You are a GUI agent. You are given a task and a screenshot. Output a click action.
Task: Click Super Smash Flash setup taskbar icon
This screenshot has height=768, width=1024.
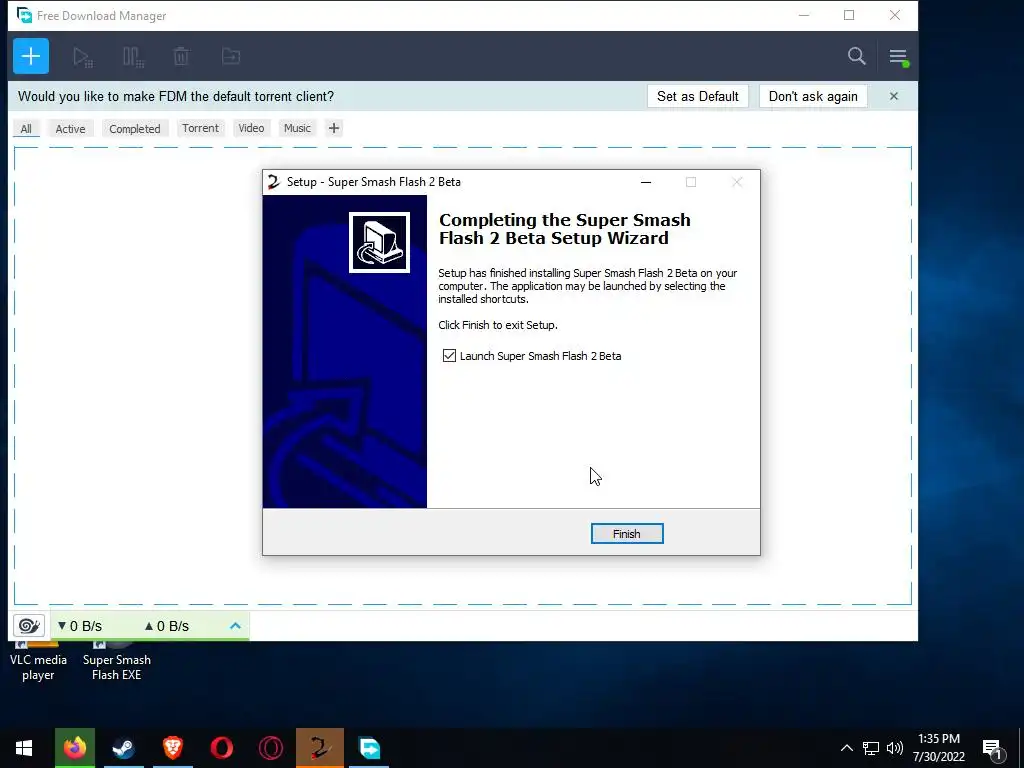[x=319, y=748]
